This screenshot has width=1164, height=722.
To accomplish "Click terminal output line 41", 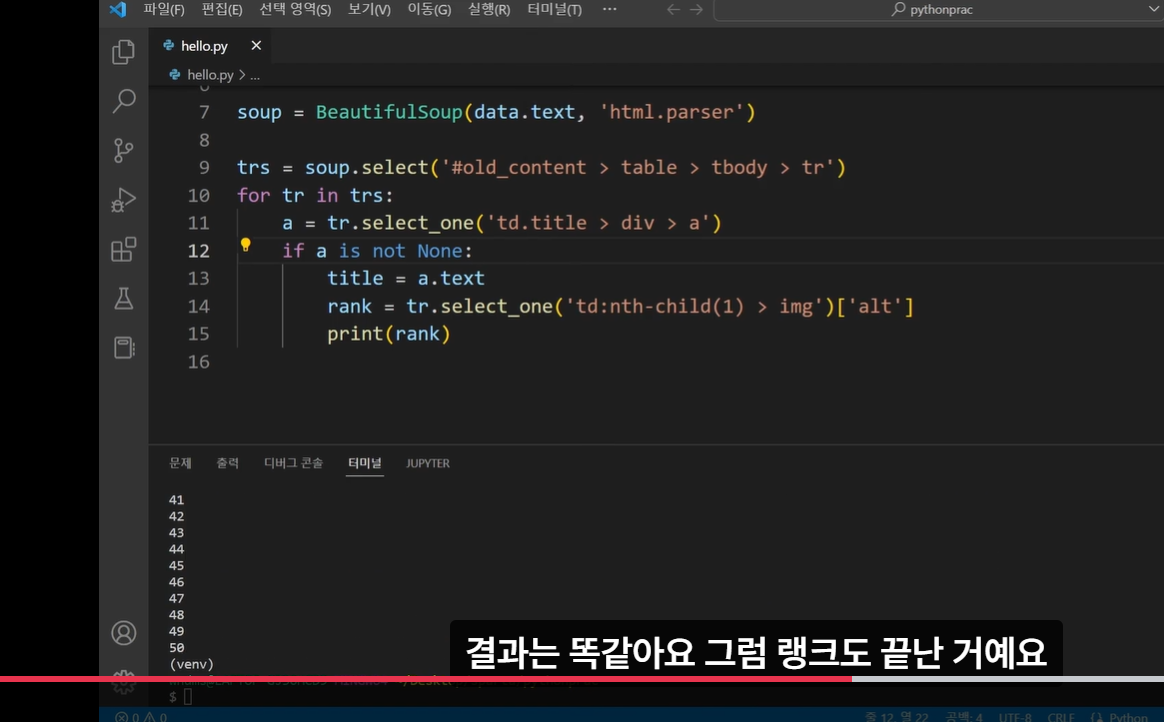I will click(177, 500).
